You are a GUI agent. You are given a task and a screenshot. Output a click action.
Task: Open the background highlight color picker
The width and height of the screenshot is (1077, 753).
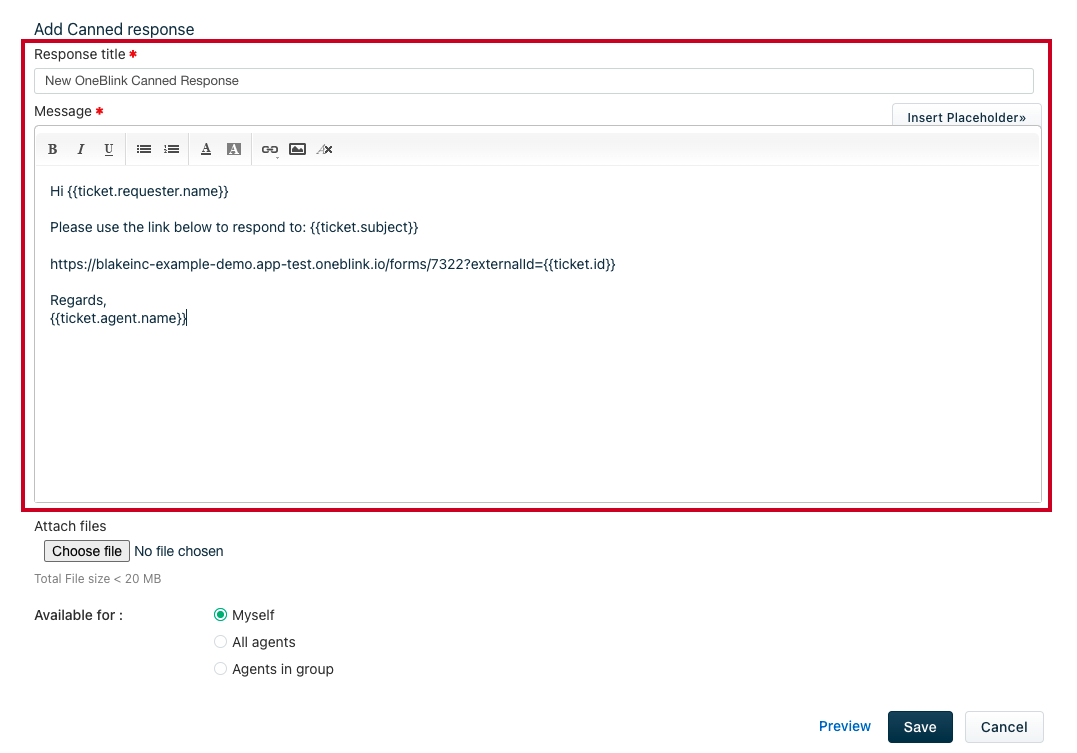pyautogui.click(x=234, y=149)
